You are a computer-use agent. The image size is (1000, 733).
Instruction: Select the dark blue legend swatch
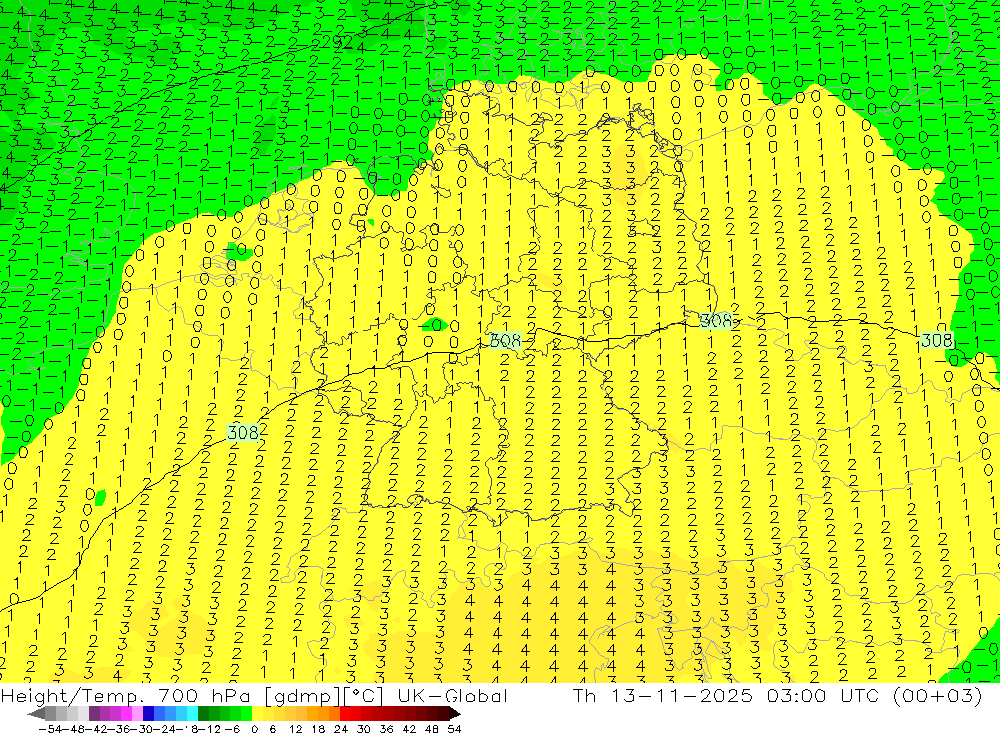pyautogui.click(x=149, y=714)
